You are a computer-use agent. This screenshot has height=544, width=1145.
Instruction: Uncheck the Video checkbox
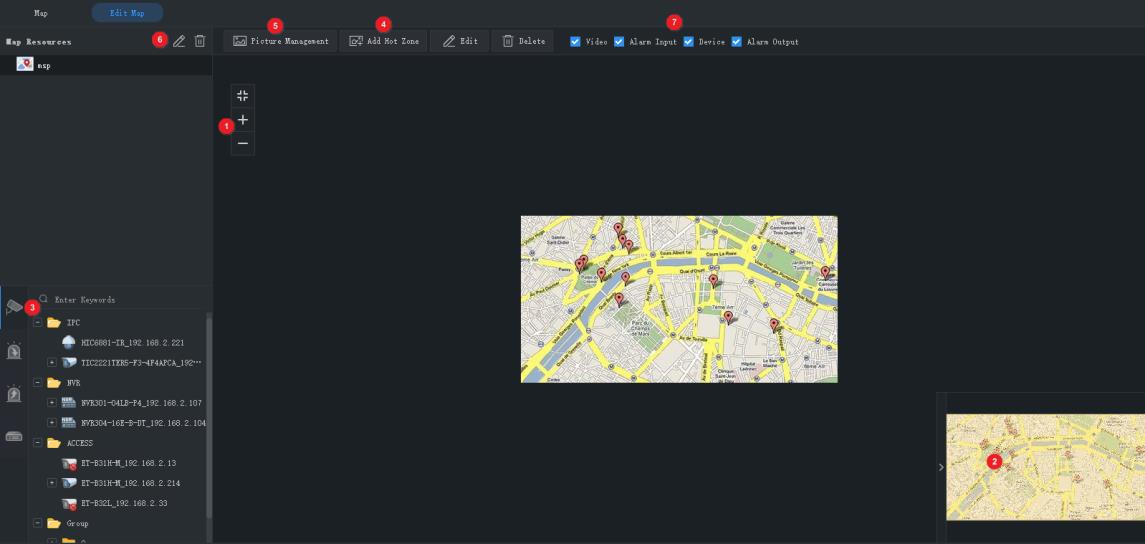(575, 42)
